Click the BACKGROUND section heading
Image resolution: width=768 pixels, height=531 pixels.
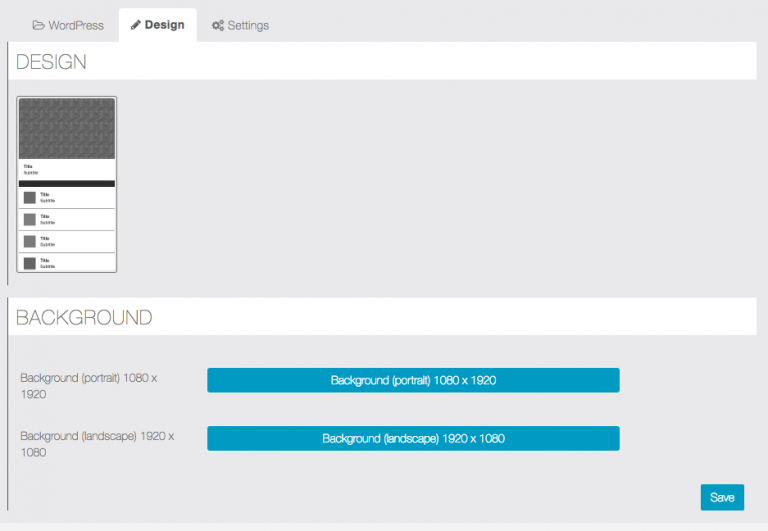click(x=84, y=318)
